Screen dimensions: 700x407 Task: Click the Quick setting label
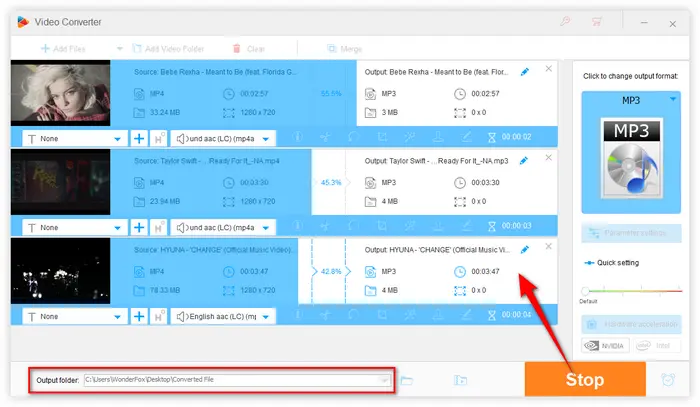coord(618,263)
